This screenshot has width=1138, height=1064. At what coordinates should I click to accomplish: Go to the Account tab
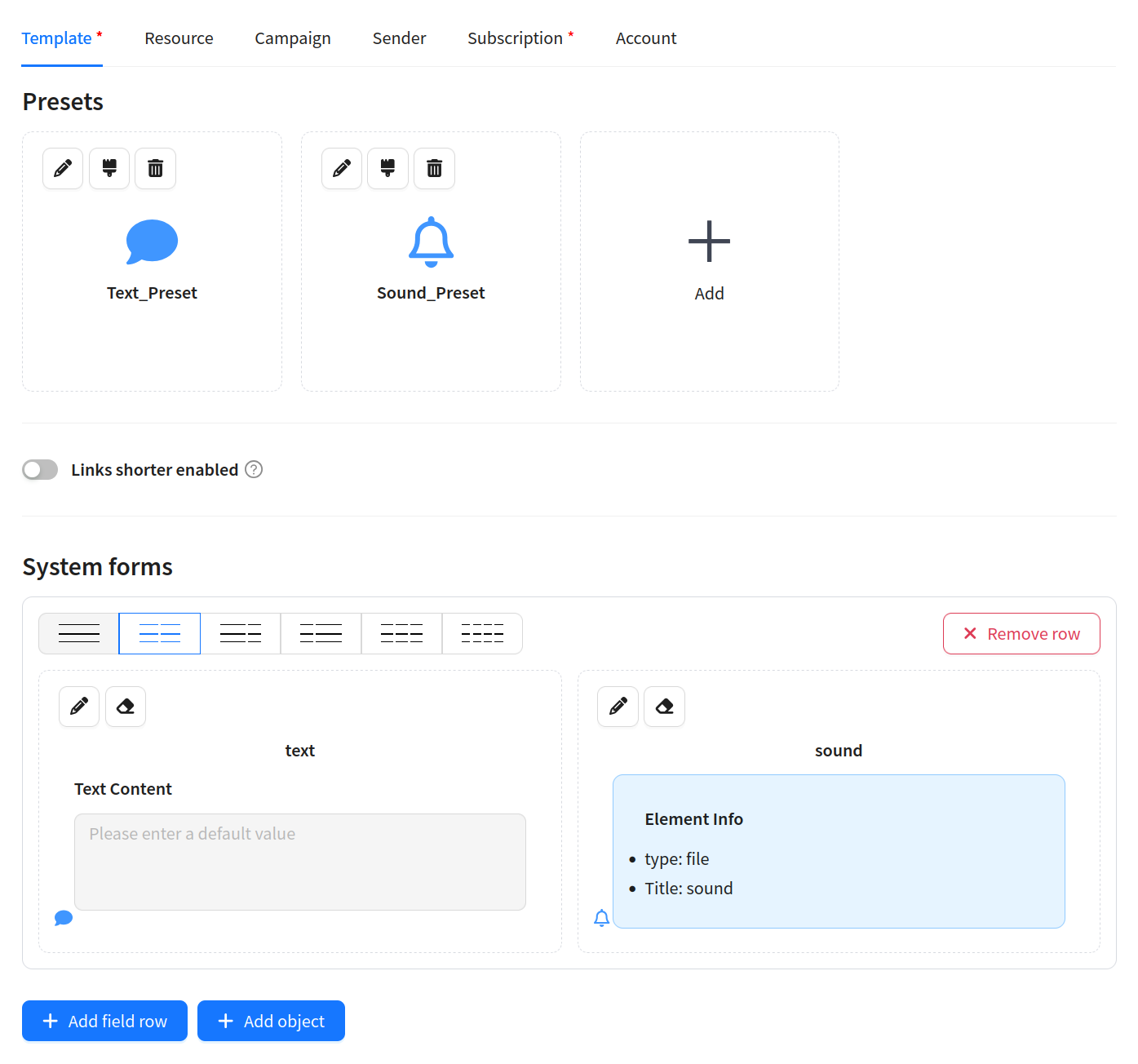(646, 38)
